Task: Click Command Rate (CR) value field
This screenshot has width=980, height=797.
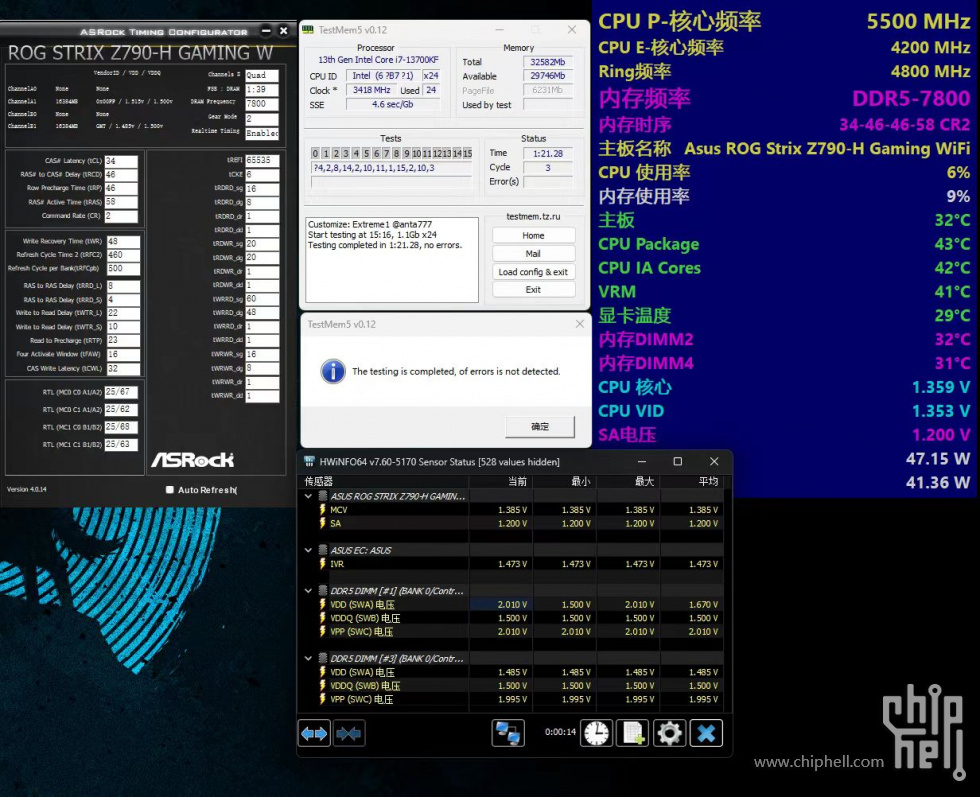Action: (x=121, y=216)
